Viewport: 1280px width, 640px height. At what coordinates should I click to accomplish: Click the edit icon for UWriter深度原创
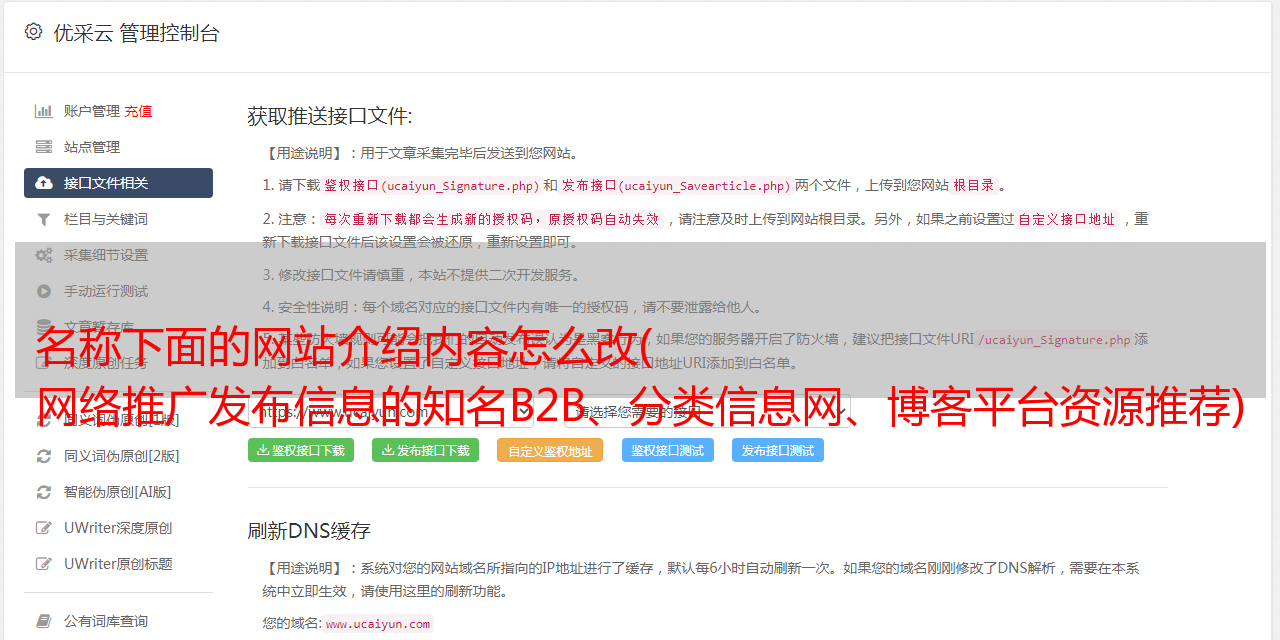pyautogui.click(x=44, y=528)
